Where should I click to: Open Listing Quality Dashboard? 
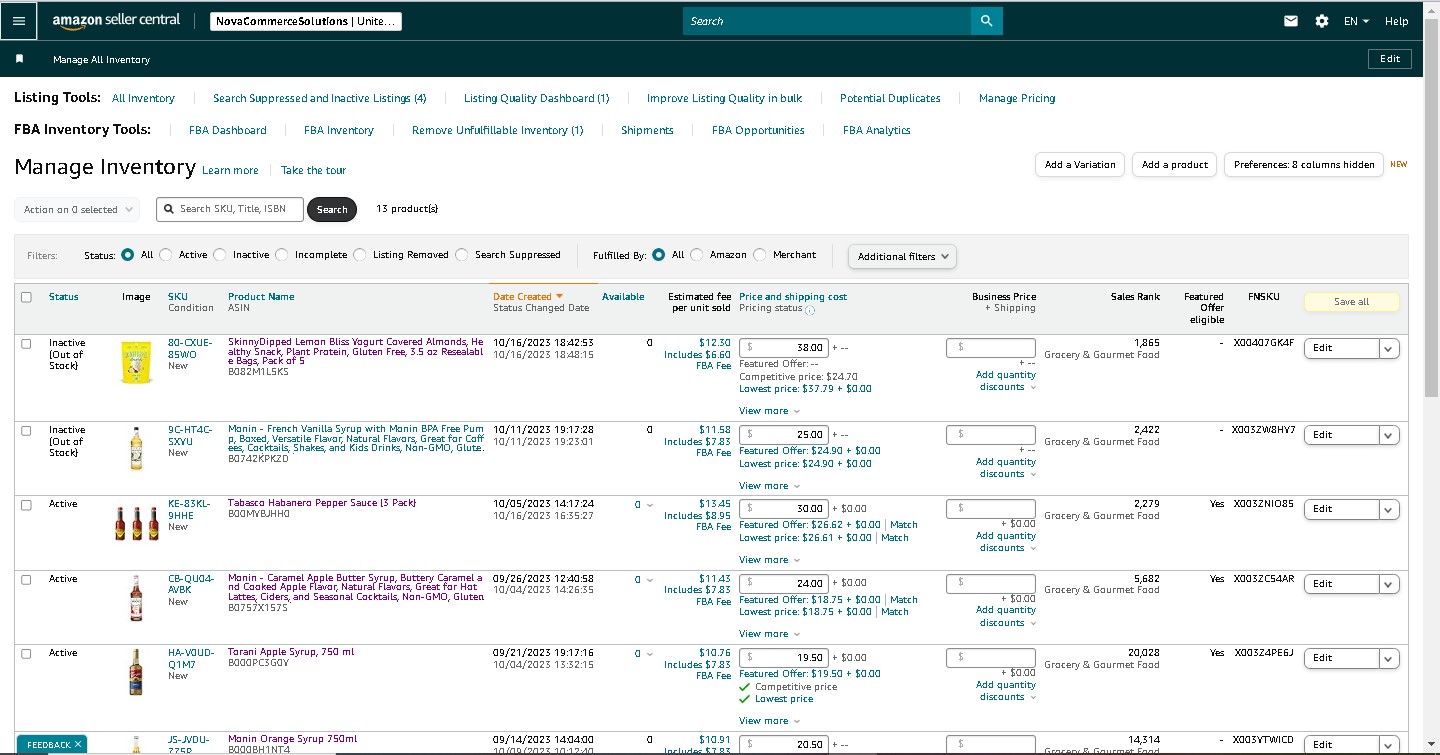(x=537, y=98)
